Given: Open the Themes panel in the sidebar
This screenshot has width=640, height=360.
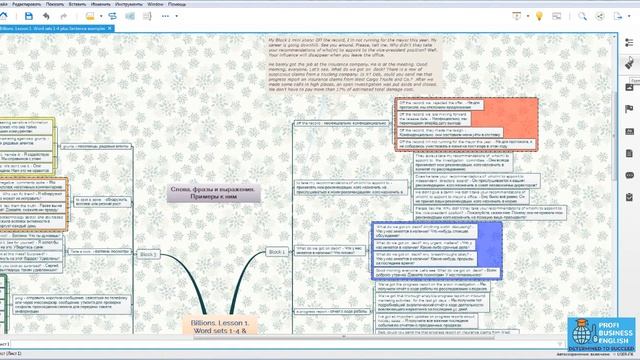Looking at the screenshot, I should [629, 131].
